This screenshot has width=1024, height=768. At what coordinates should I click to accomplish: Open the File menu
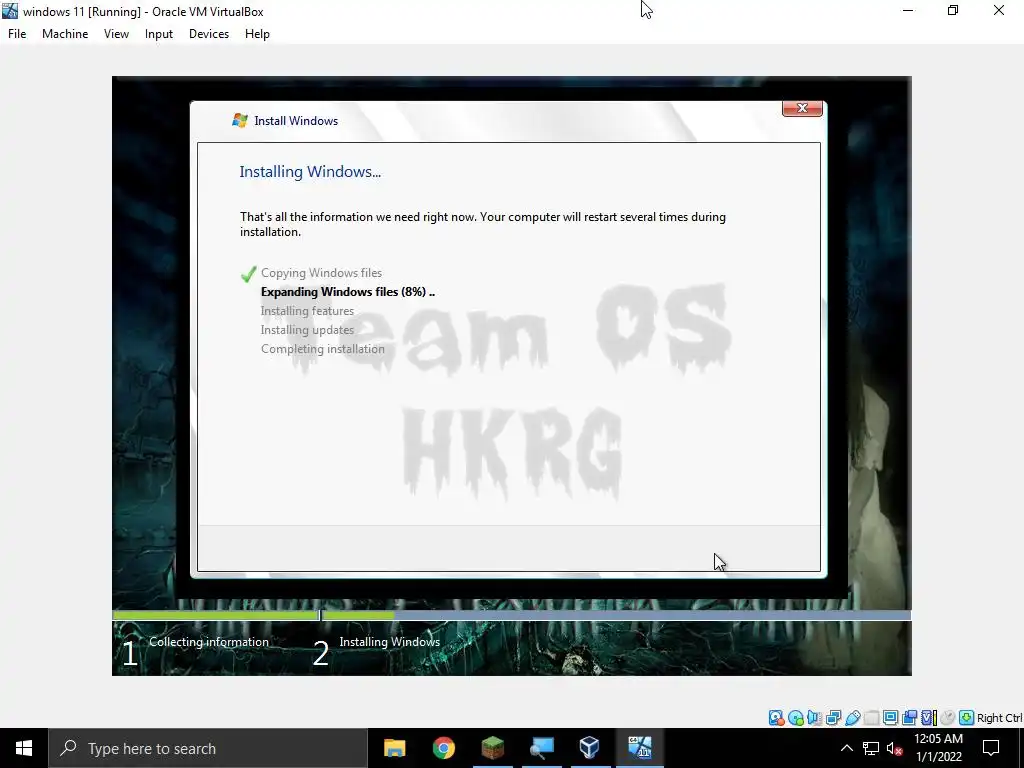[x=17, y=34]
